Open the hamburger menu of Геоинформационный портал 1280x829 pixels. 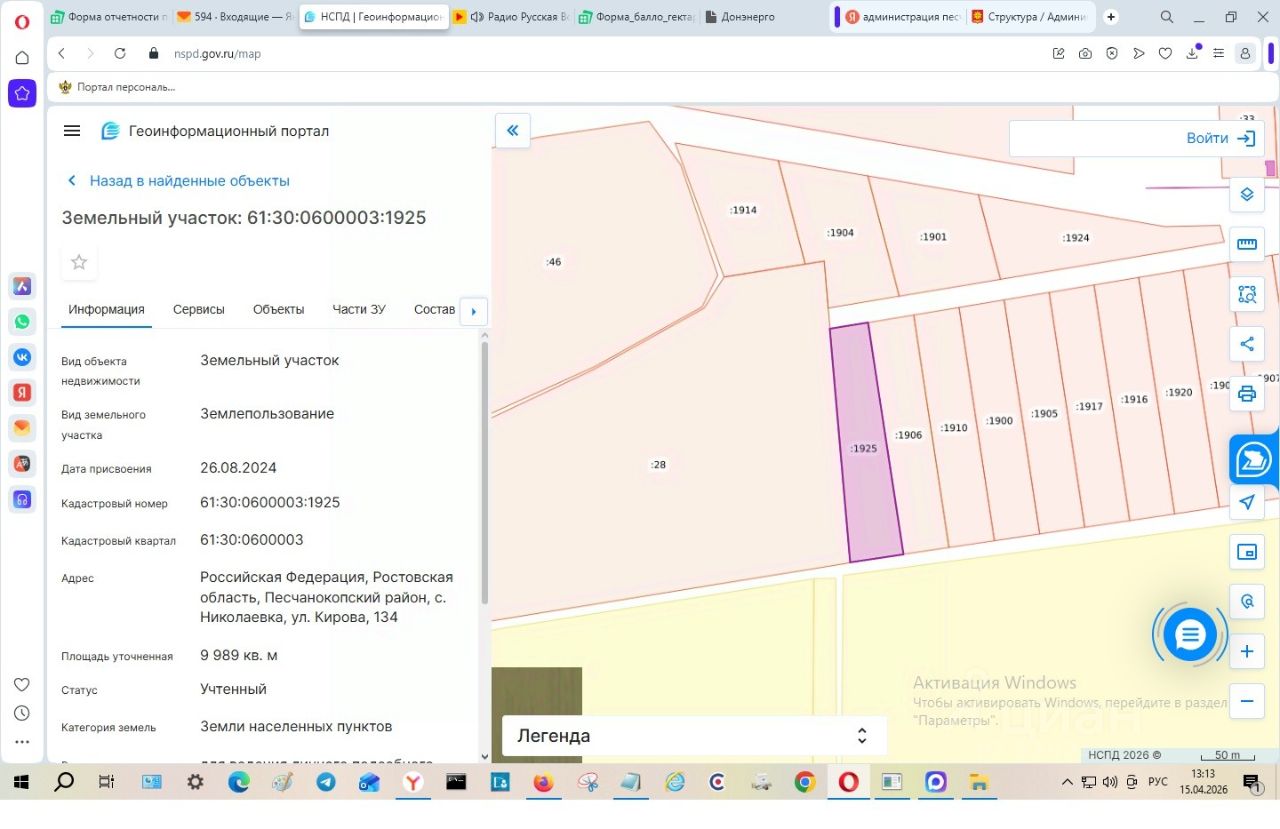71,131
